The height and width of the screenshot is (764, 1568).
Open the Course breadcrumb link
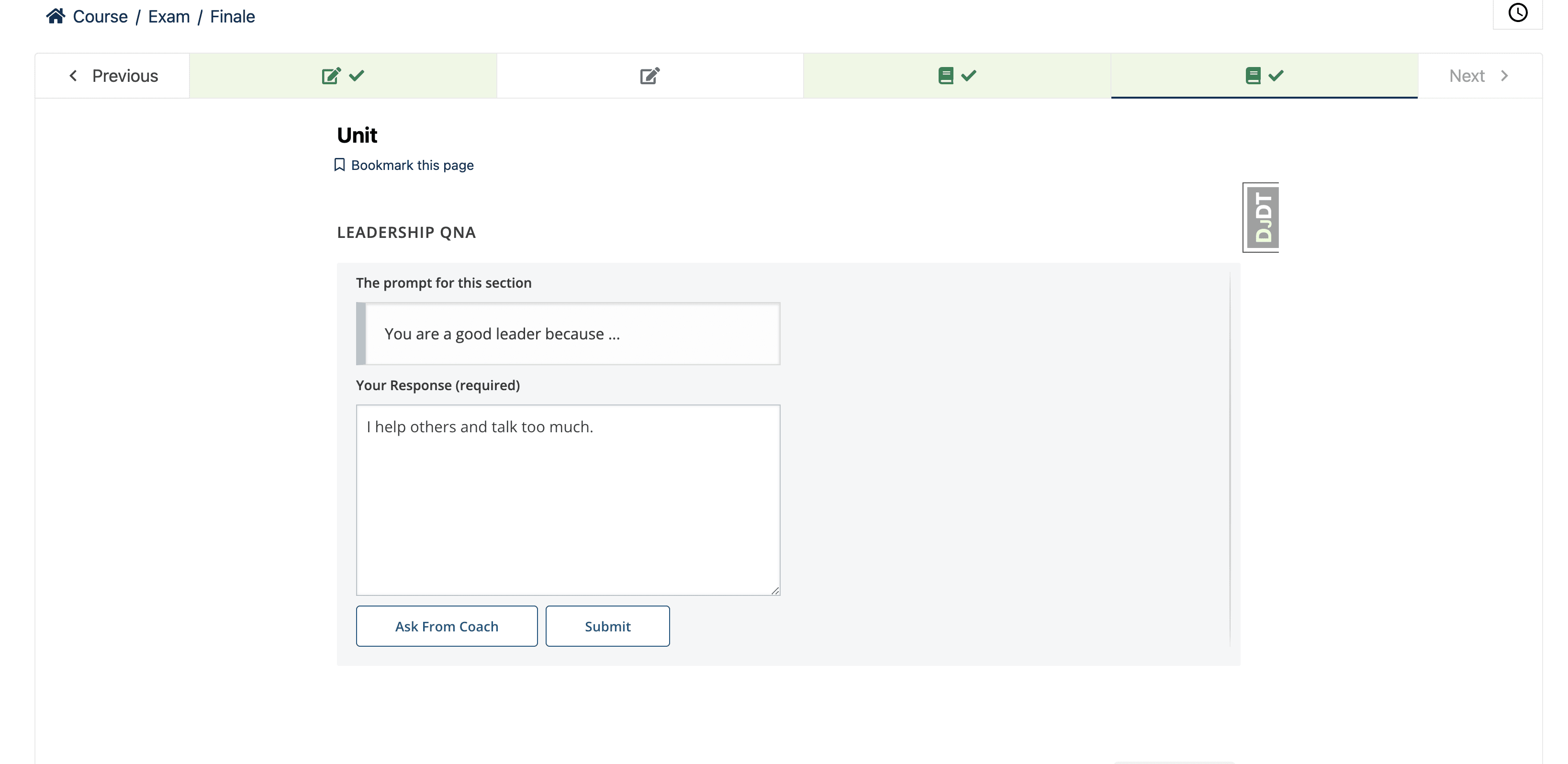(100, 16)
